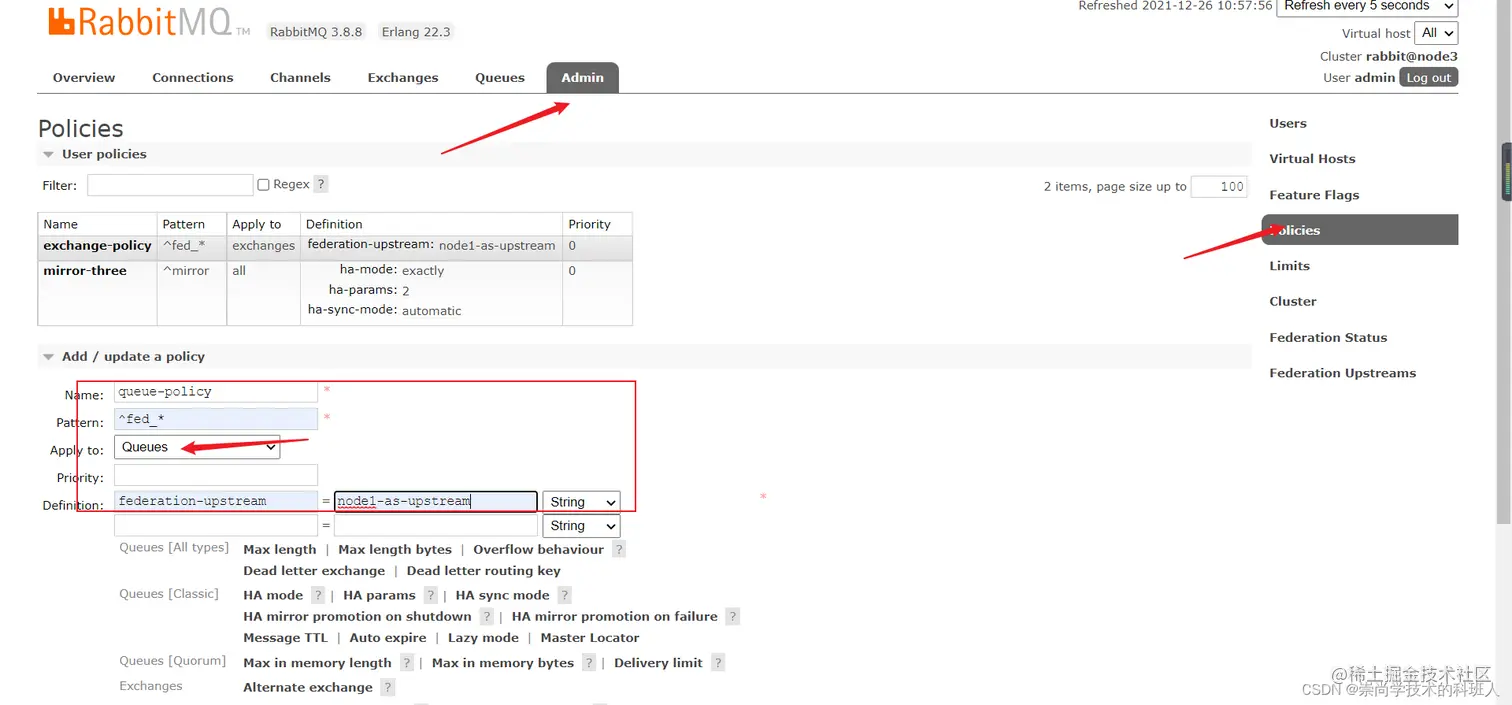Image resolution: width=1512 pixels, height=705 pixels.
Task: Insert the Auto expire definition key
Action: point(388,637)
